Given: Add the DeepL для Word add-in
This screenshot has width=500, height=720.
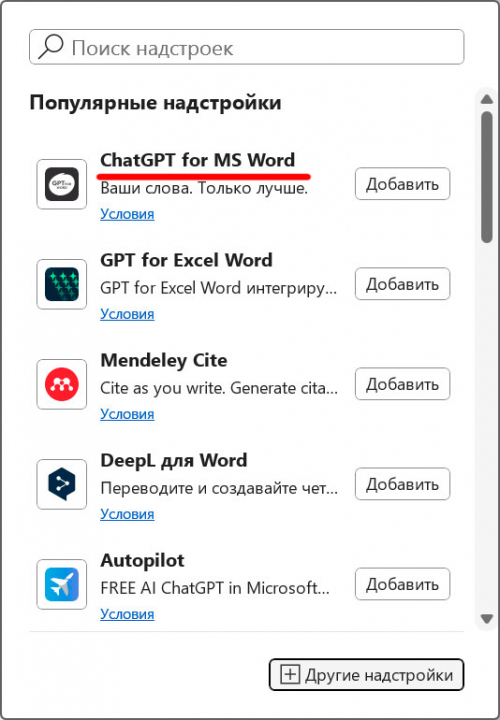Looking at the screenshot, I should (x=402, y=484).
